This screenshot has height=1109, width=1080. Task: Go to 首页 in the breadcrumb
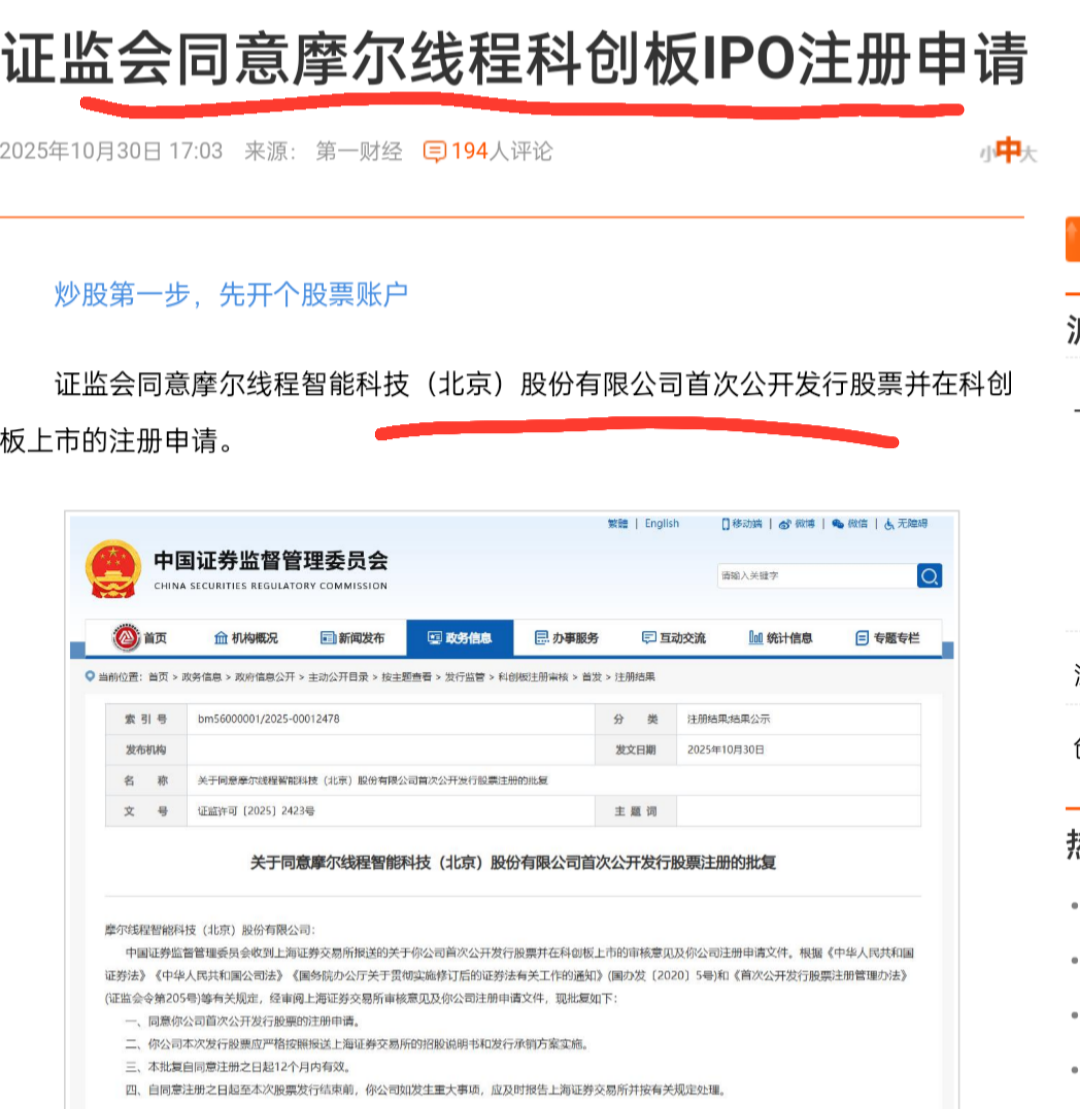(x=158, y=677)
